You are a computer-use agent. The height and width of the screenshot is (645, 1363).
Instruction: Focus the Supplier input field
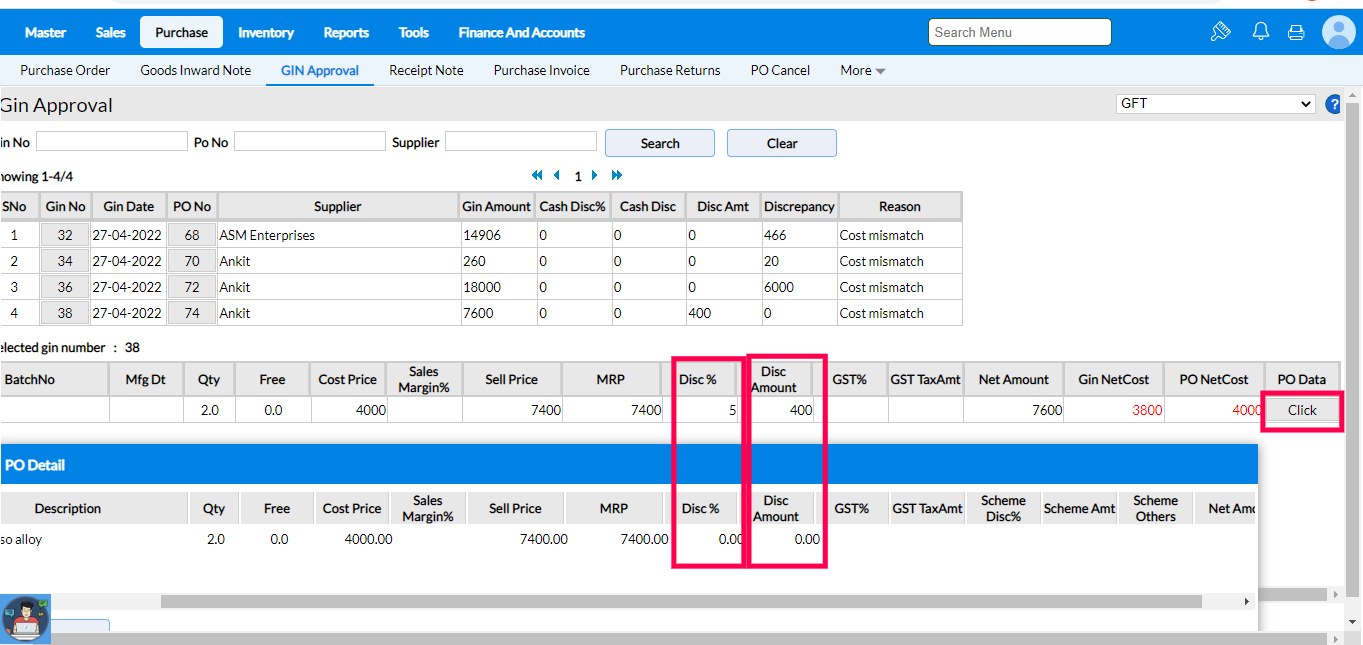pyautogui.click(x=521, y=142)
